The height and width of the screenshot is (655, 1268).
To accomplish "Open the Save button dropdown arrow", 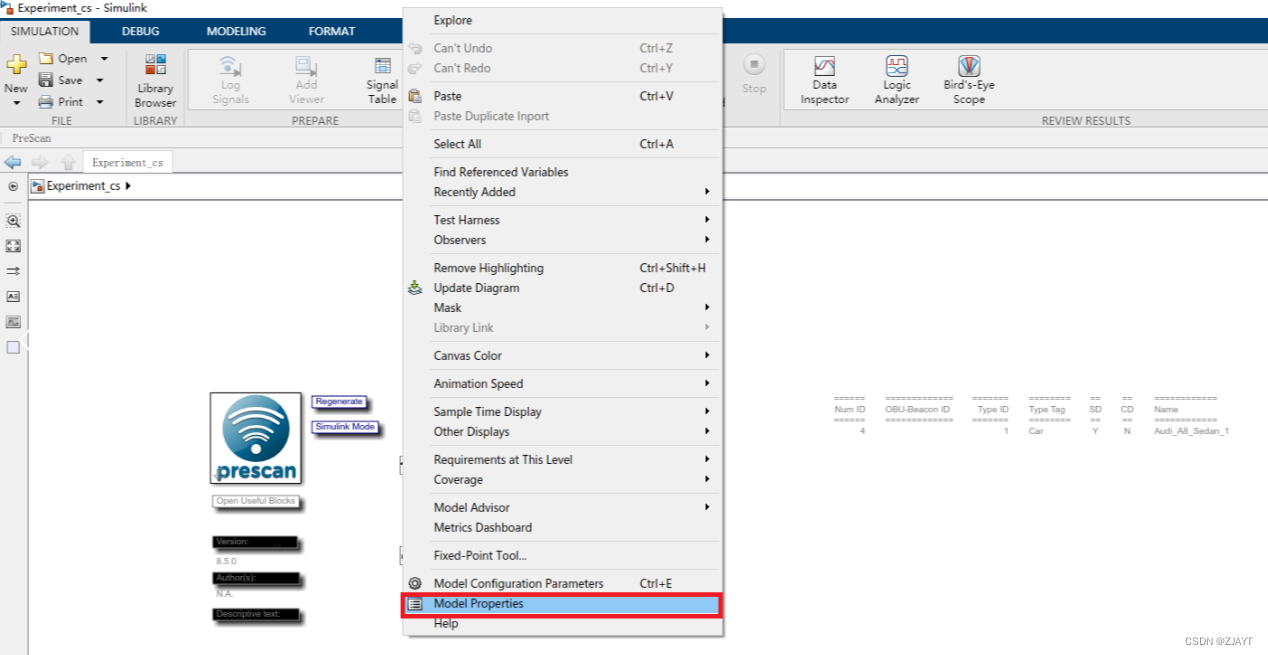I will 100,80.
